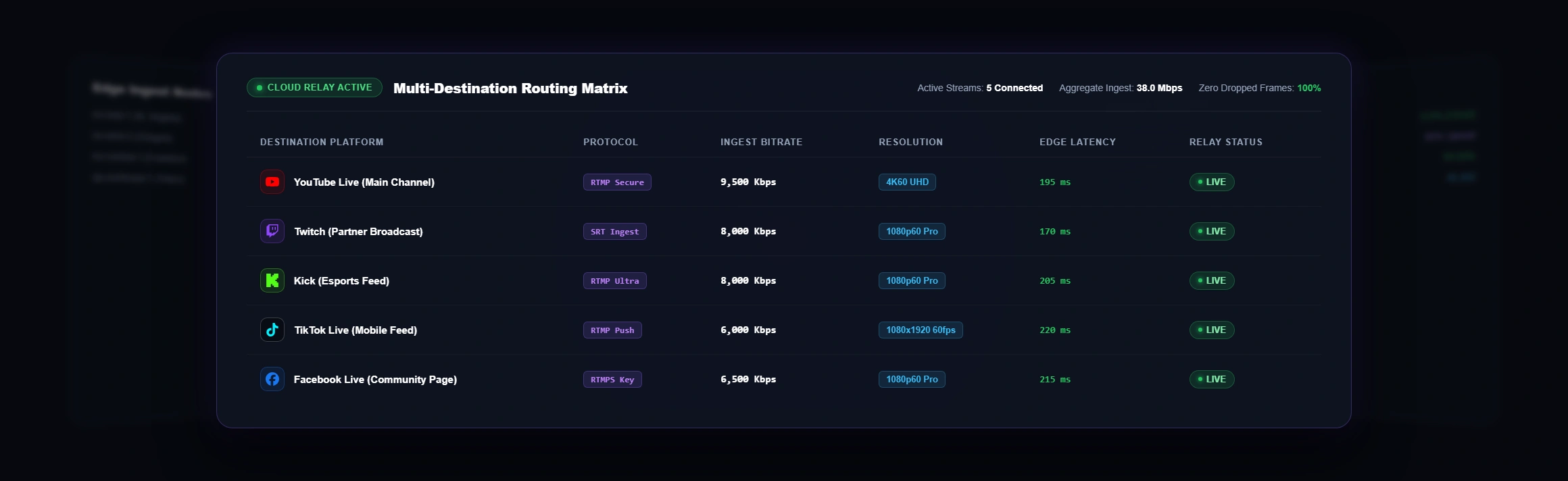Click the 215 ms latency value

pyautogui.click(x=1055, y=380)
